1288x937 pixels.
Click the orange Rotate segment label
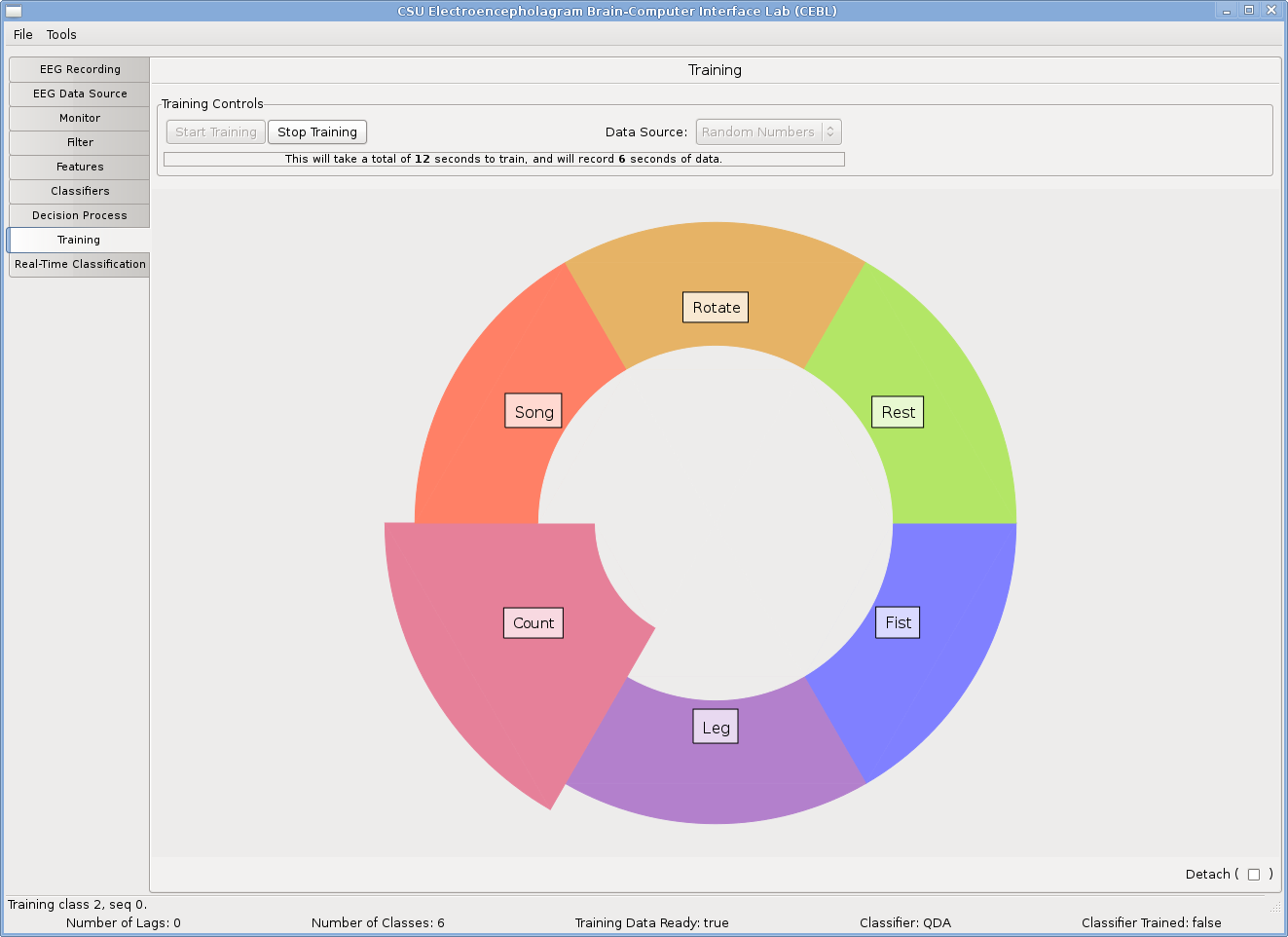tap(716, 308)
